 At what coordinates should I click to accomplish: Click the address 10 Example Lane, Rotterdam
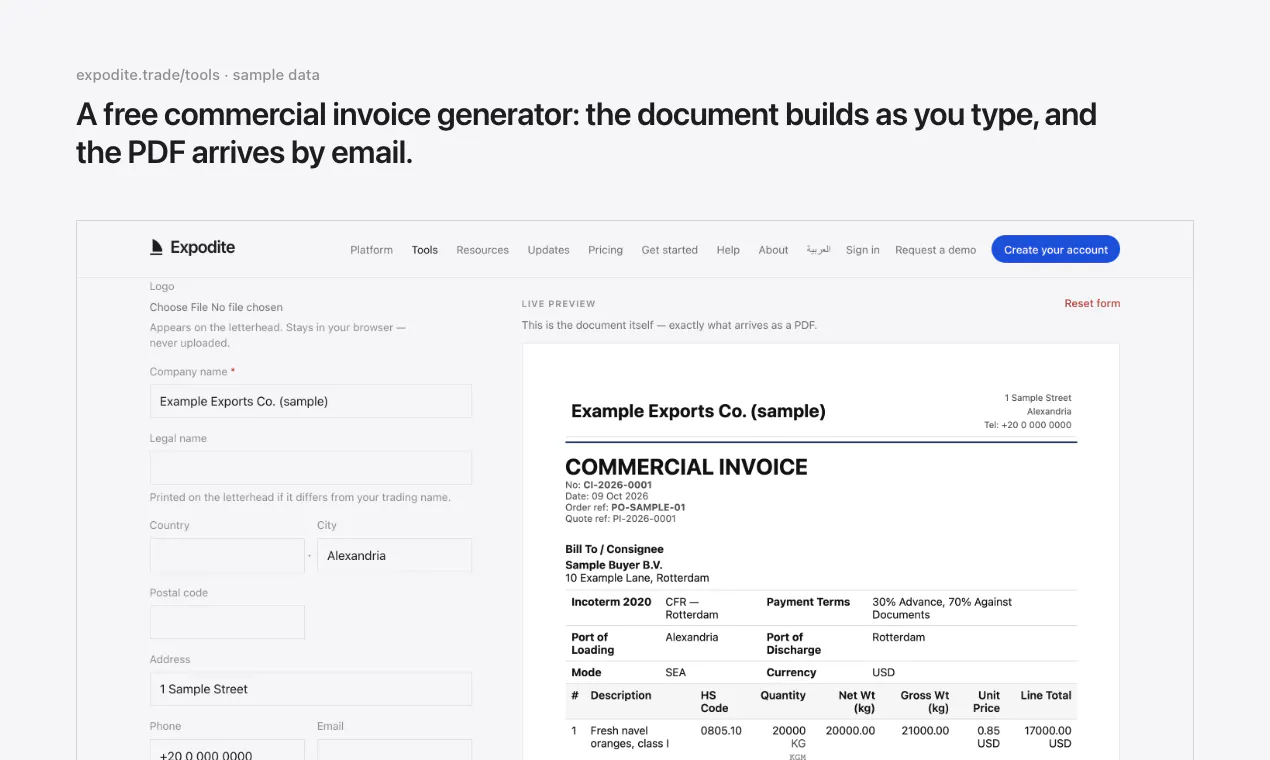pyautogui.click(x=637, y=578)
